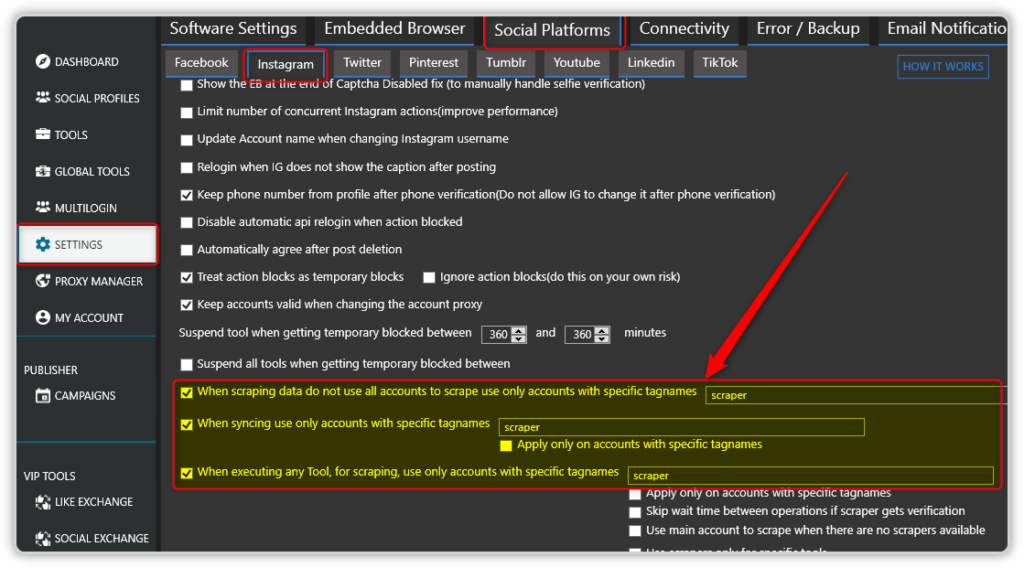Click the Social Profiles people icon
The width and height of the screenshot is (1024, 568).
pyautogui.click(x=43, y=98)
